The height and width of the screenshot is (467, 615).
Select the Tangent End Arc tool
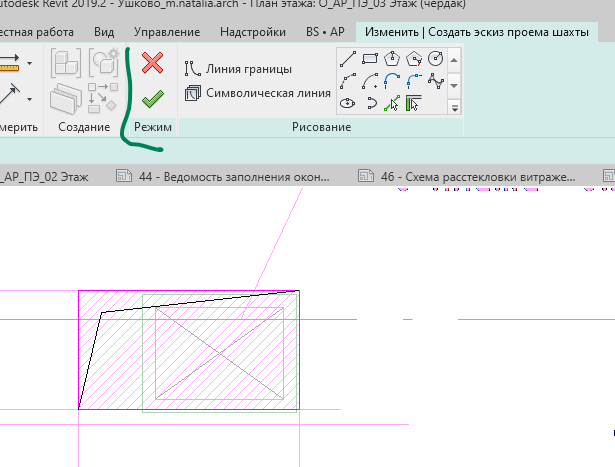coord(392,81)
